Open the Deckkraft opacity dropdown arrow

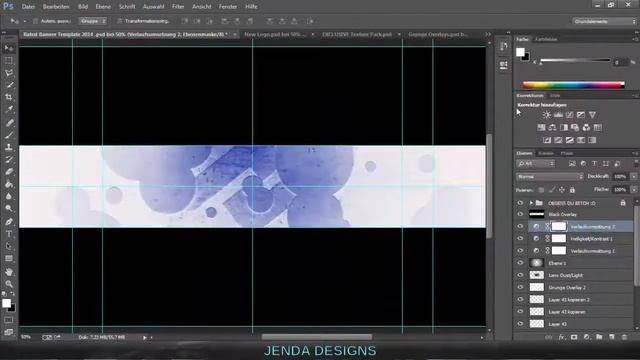[x=634, y=177]
